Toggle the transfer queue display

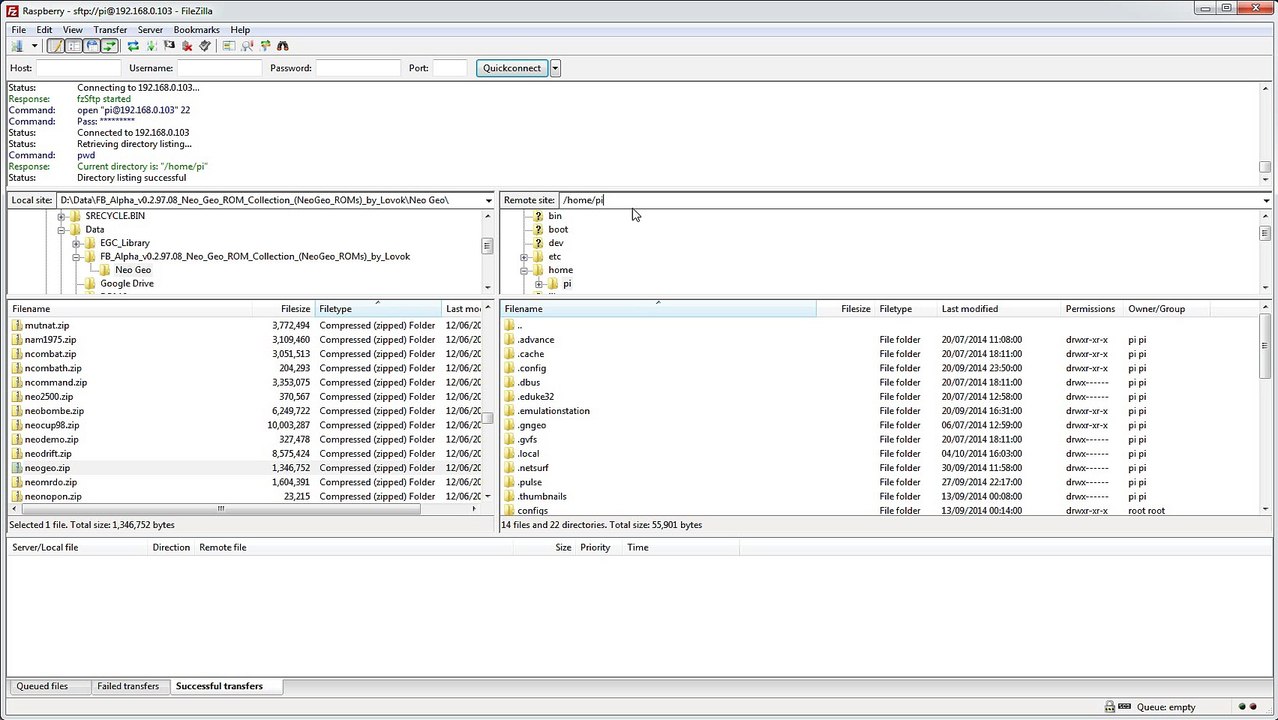pyautogui.click(x=110, y=46)
